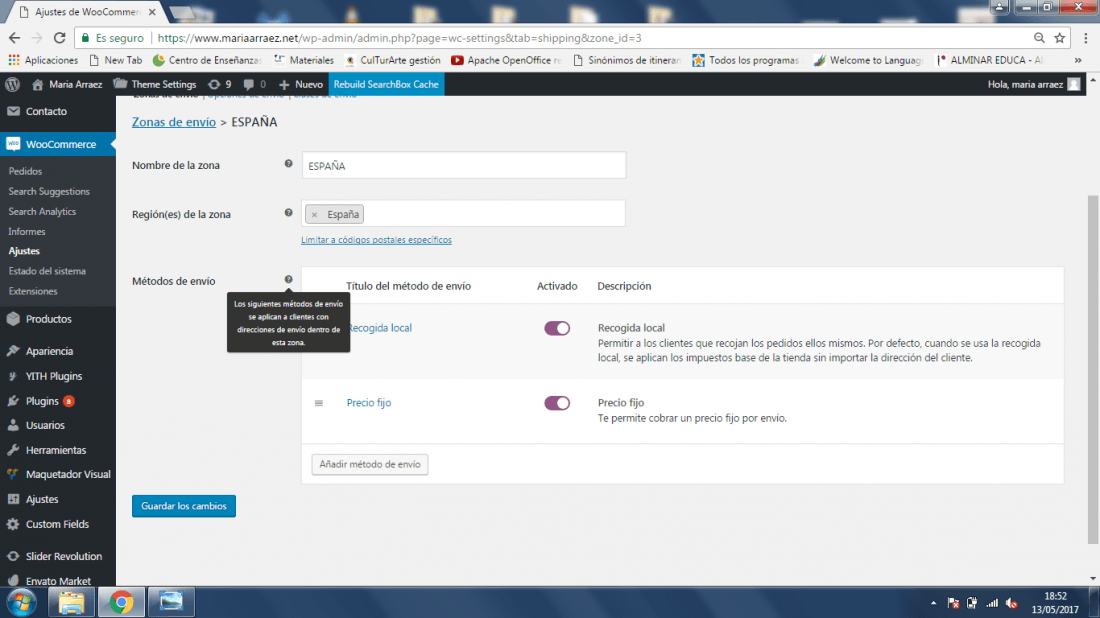
Task: Open the Precio fijo method
Action: coord(369,403)
